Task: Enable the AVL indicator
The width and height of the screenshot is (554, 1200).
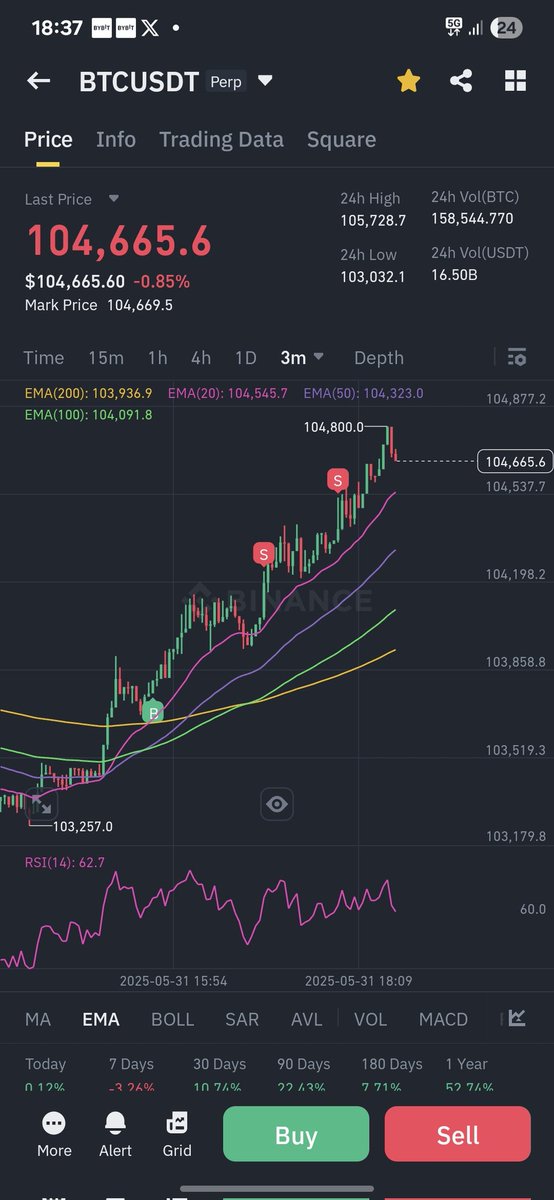Action: tap(307, 1019)
